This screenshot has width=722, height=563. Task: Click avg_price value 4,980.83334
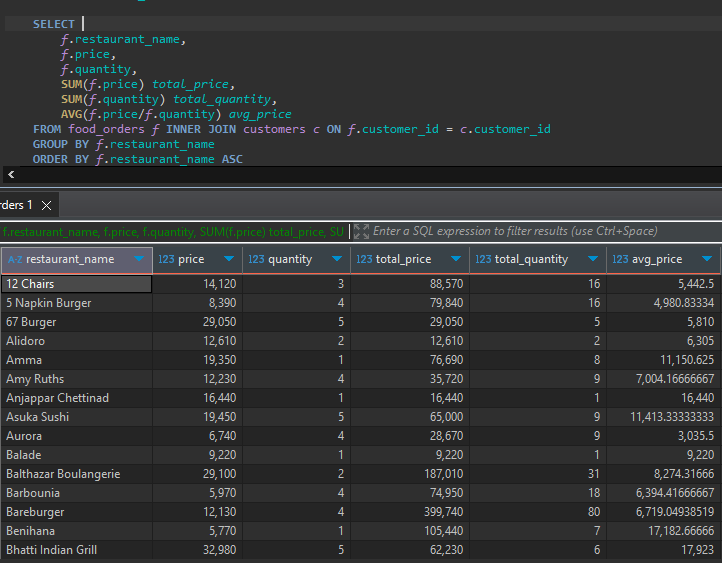[684, 303]
